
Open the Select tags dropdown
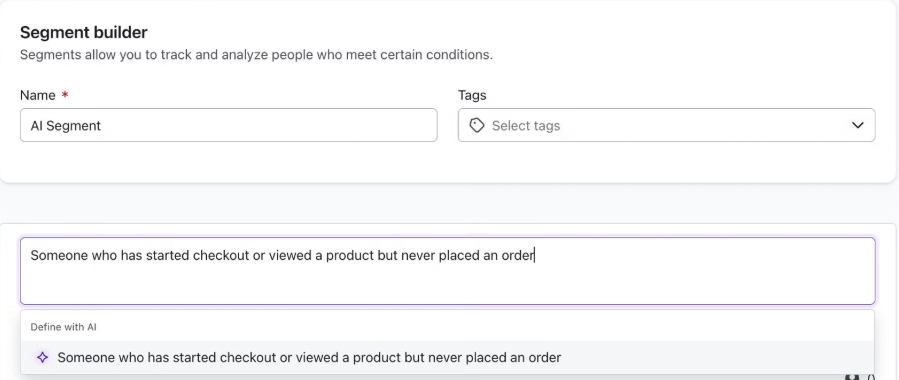pyautogui.click(x=666, y=125)
